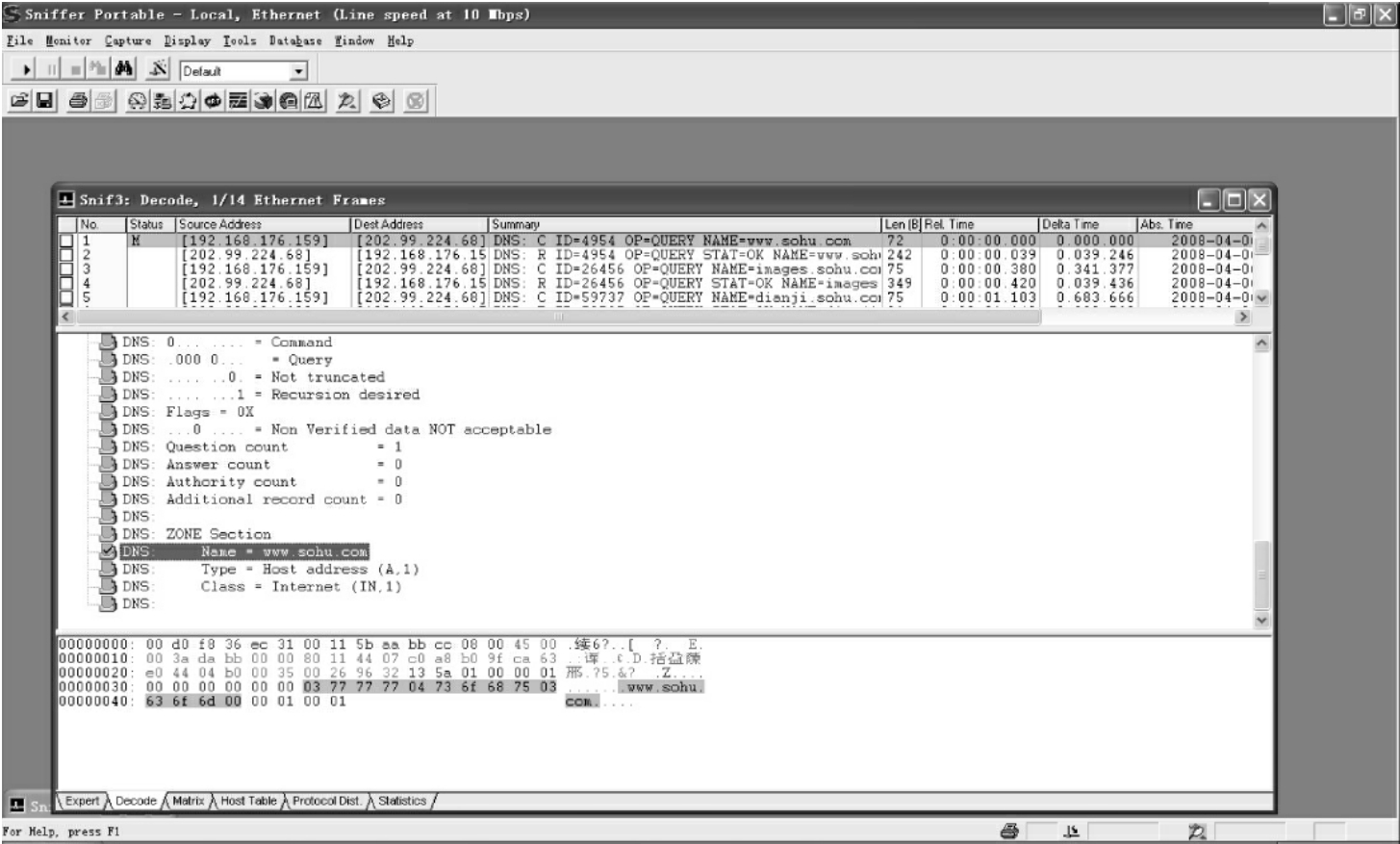
Task: Click frame list scroll-down arrow
Action: coord(1262,298)
